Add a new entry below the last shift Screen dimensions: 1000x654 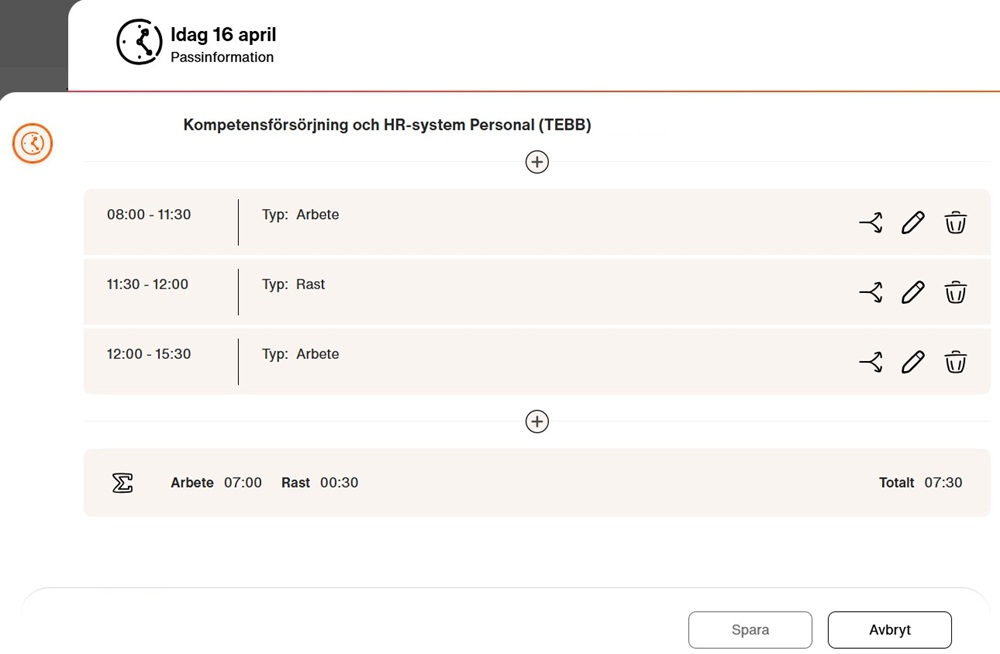click(x=537, y=421)
